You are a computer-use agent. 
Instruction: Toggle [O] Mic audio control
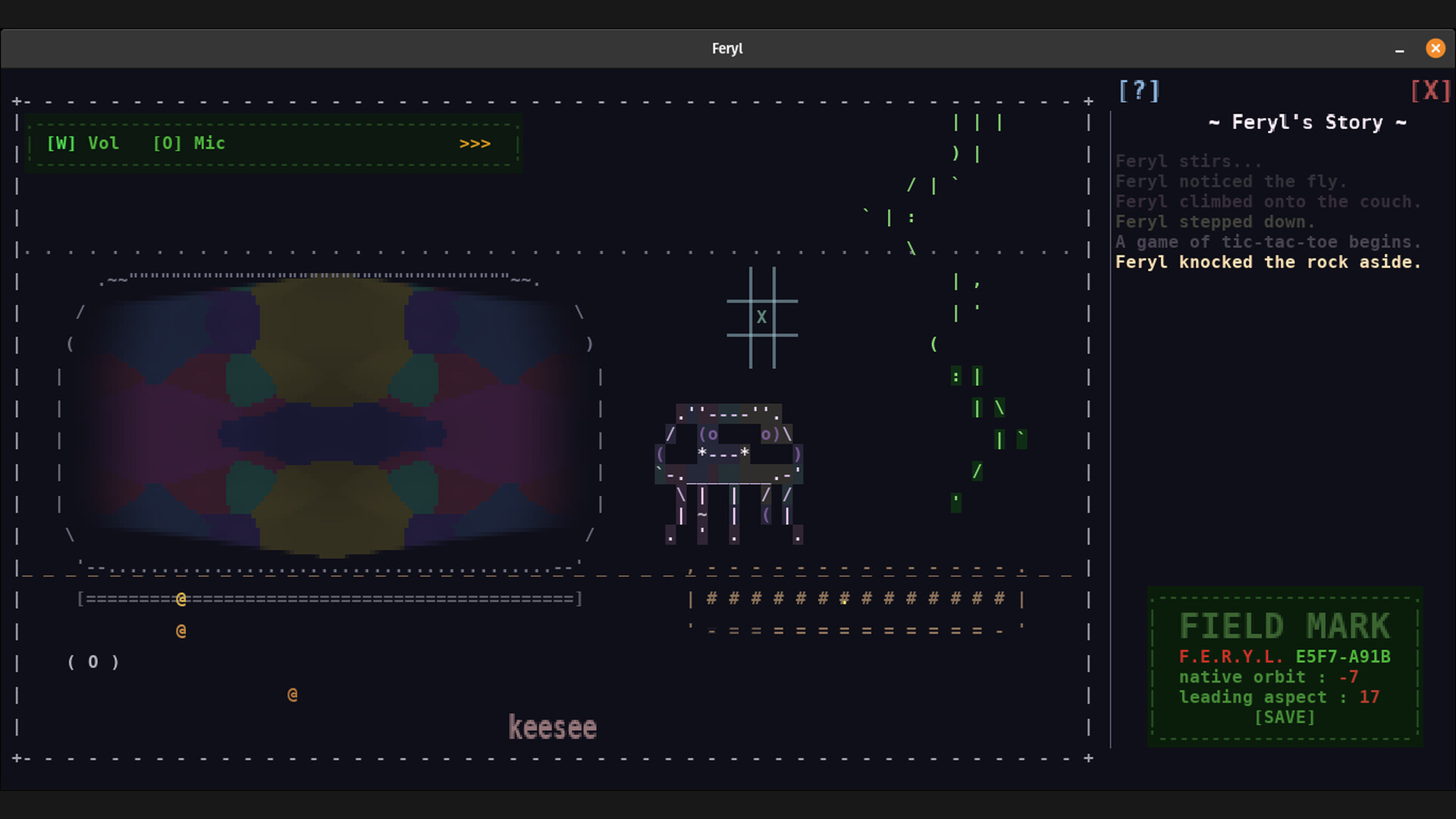pyautogui.click(x=188, y=143)
